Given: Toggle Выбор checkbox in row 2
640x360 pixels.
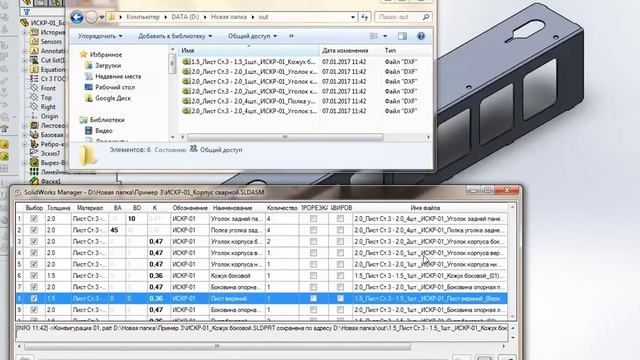Looking at the screenshot, I should (x=34, y=230).
